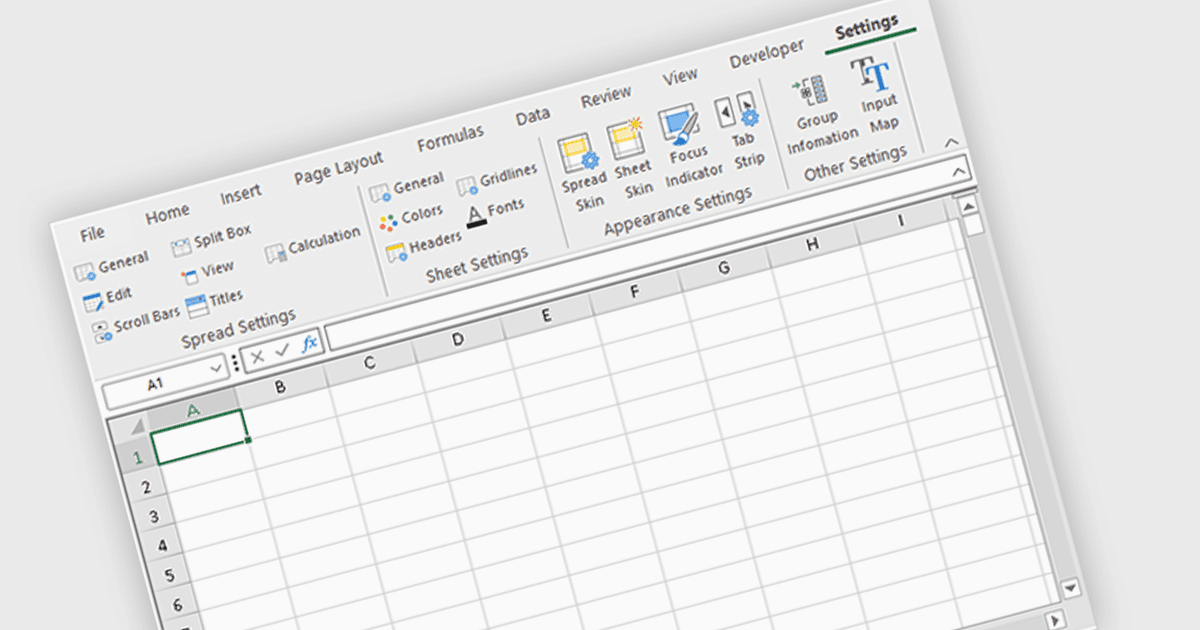The width and height of the screenshot is (1200, 630).
Task: Select column I header
Action: (901, 219)
